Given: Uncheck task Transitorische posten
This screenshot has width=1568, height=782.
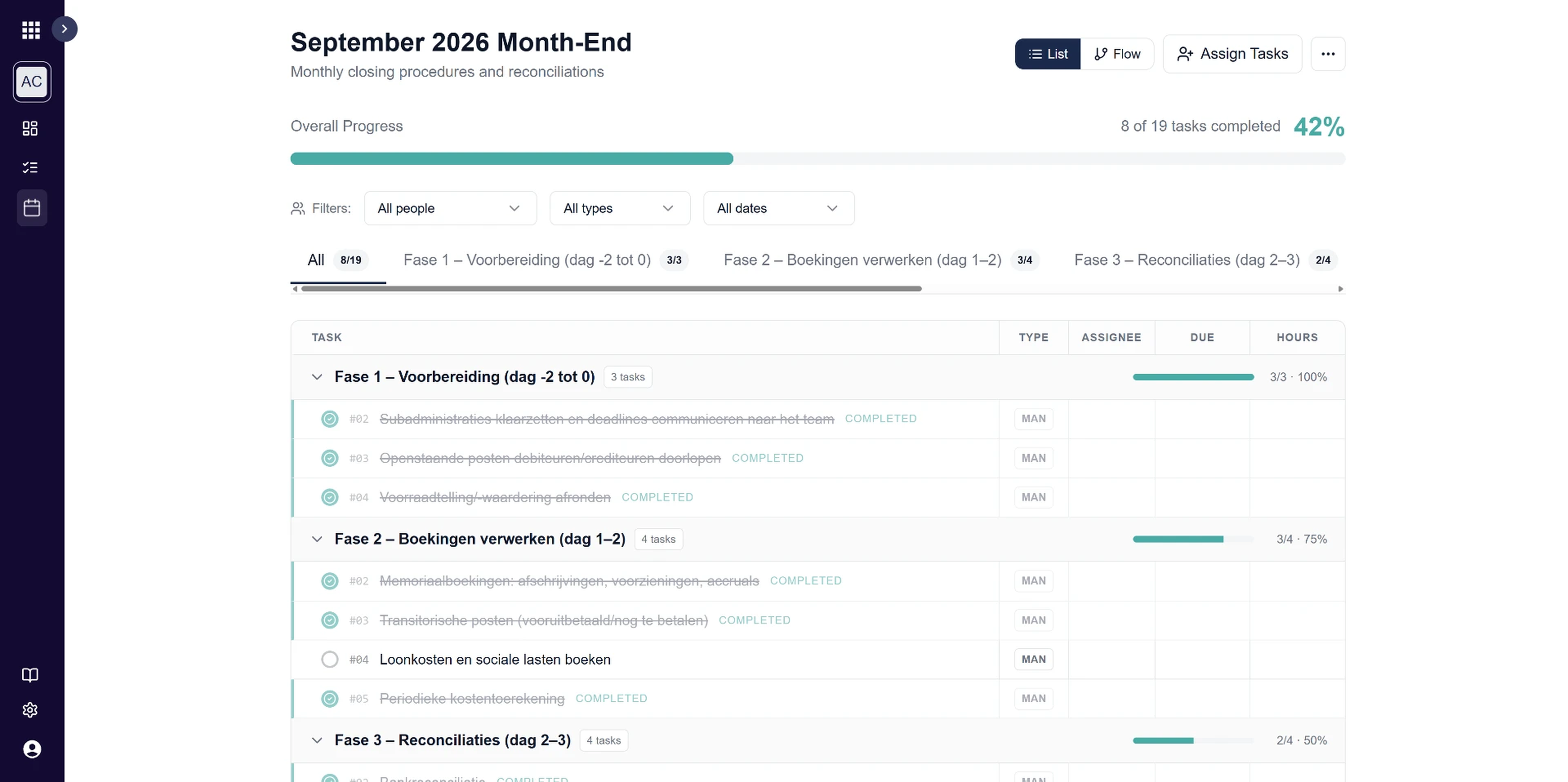Looking at the screenshot, I should tap(329, 620).
